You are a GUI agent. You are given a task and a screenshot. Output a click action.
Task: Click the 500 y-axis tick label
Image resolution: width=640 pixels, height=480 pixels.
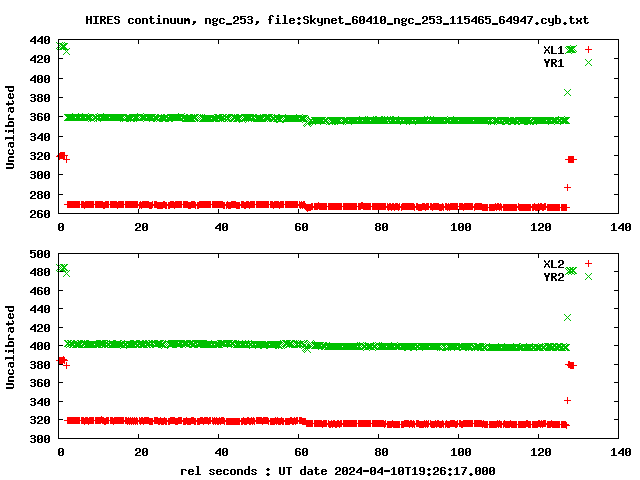40,254
